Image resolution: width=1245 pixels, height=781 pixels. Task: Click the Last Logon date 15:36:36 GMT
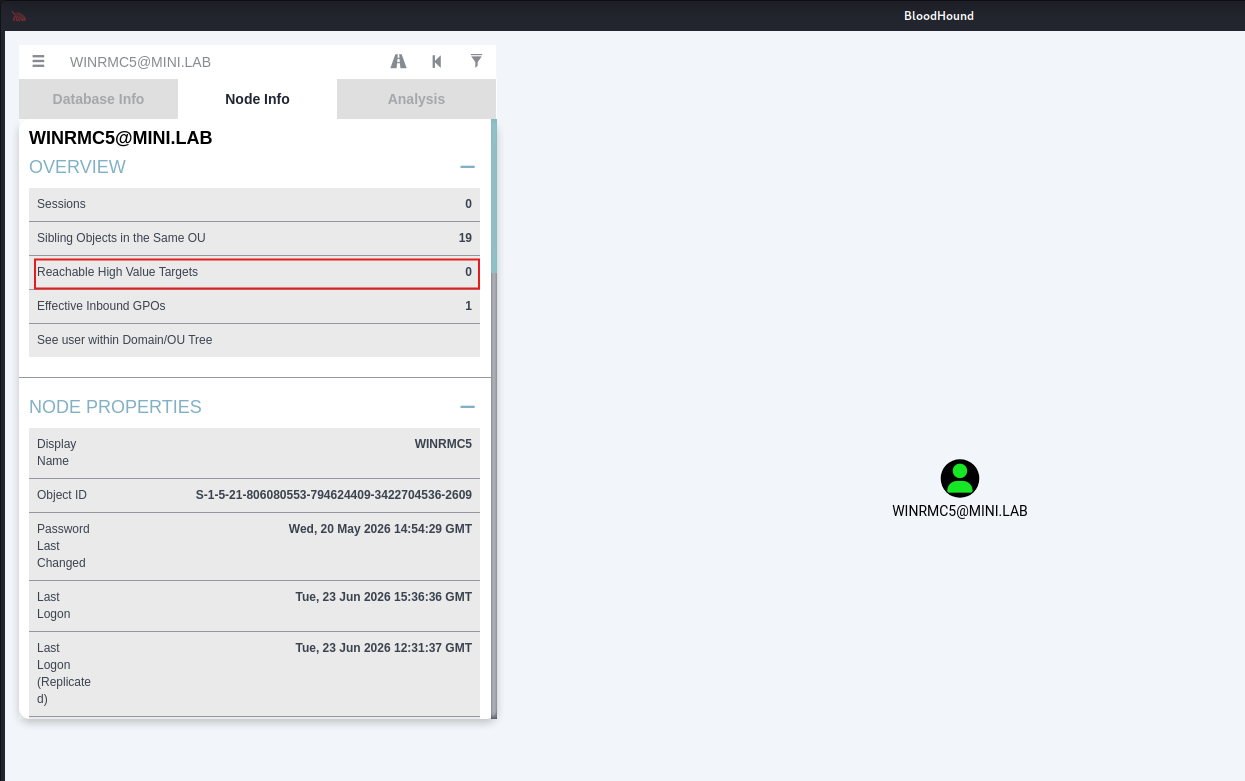(x=383, y=597)
